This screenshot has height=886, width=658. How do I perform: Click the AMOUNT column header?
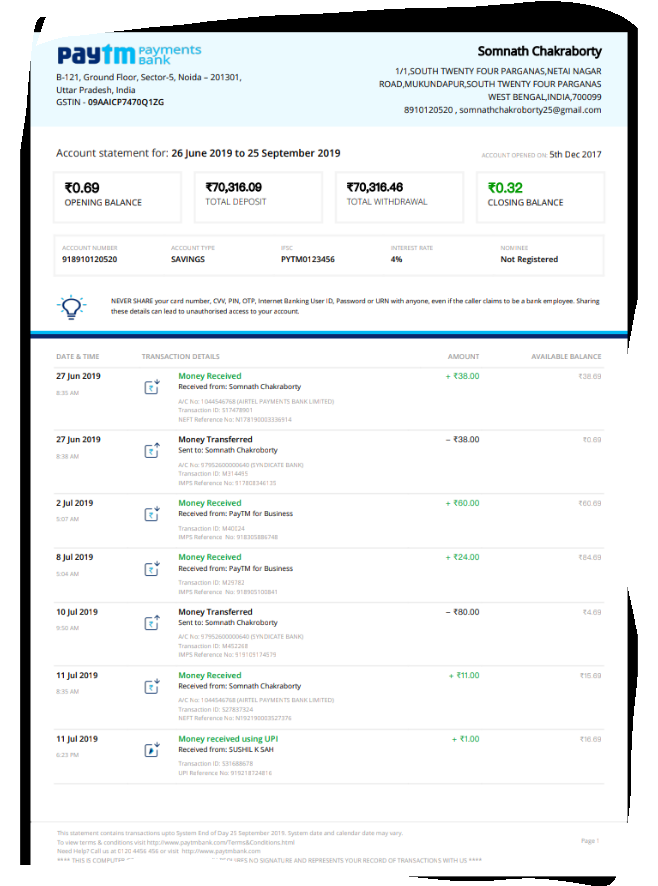[464, 357]
